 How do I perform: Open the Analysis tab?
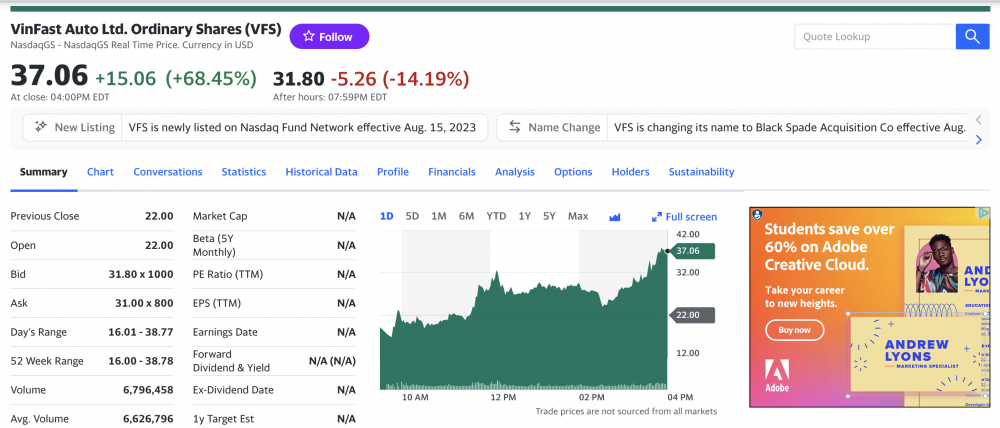click(515, 172)
